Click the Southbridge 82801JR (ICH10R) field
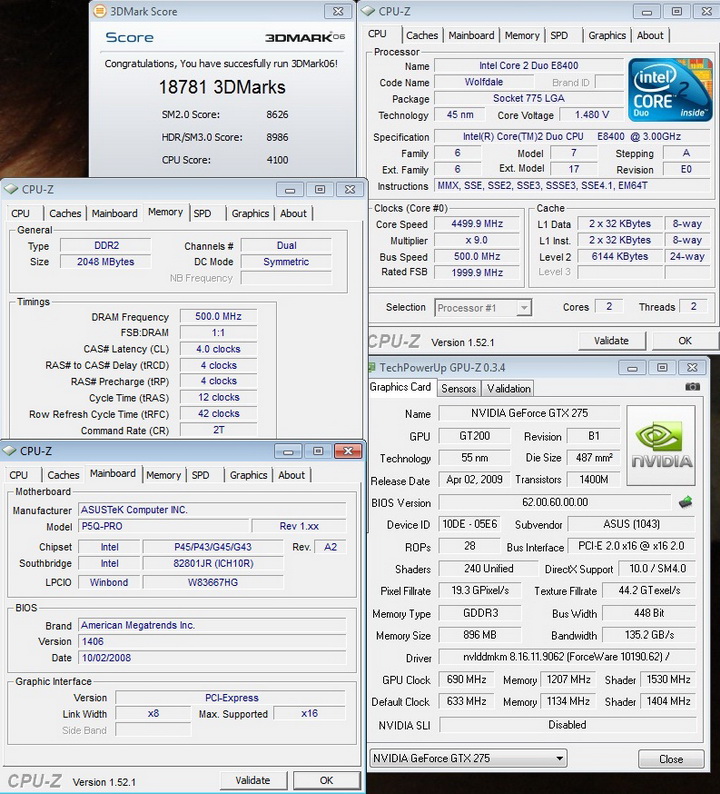The image size is (720, 794). [213, 563]
